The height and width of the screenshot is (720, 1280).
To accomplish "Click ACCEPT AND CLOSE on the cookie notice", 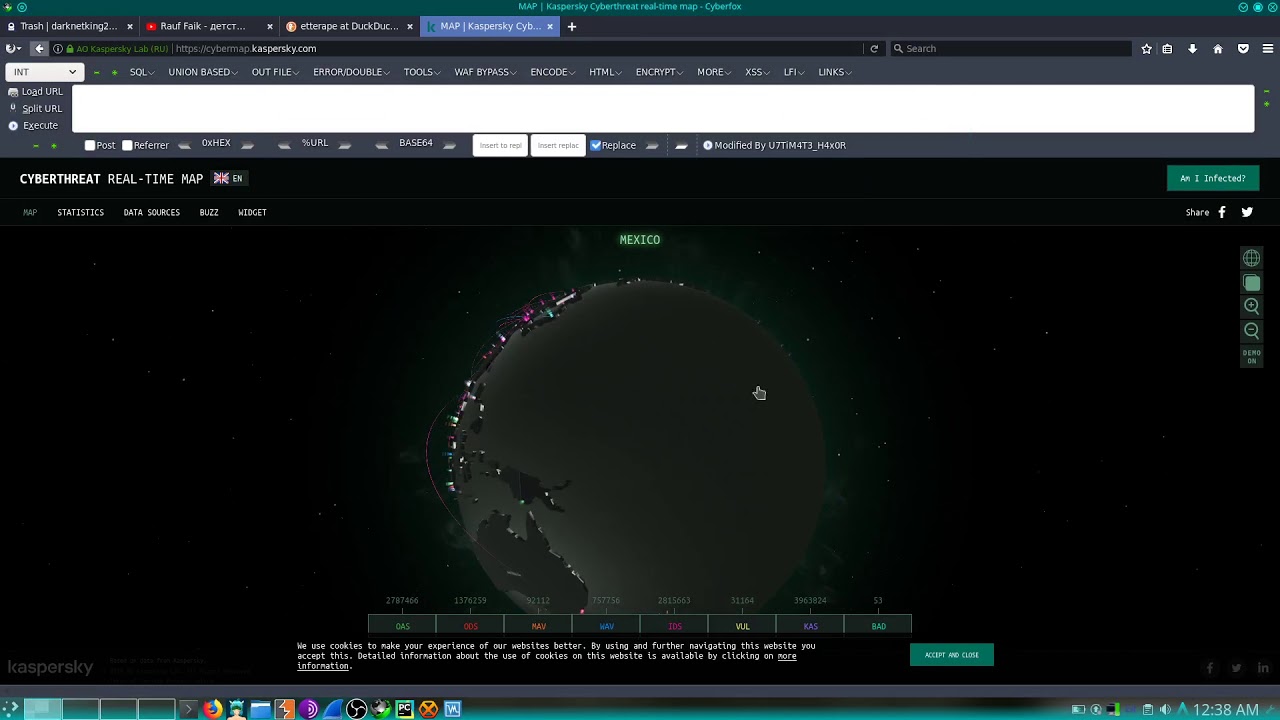I will coord(952,655).
